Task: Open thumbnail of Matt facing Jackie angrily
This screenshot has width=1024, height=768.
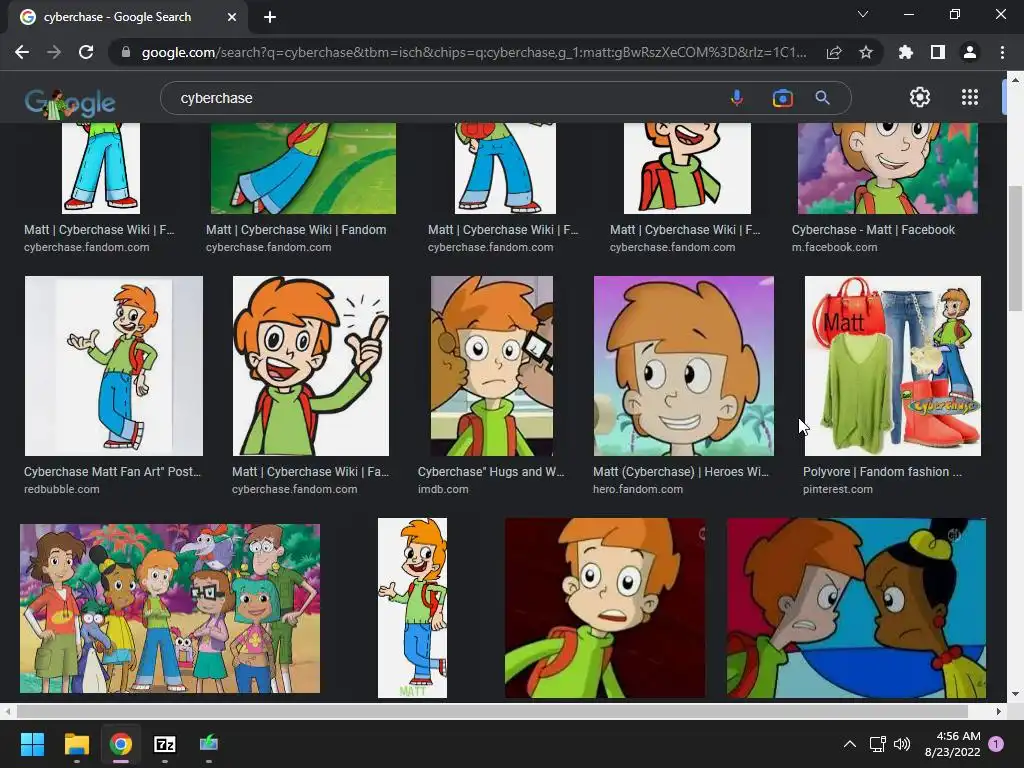Action: pyautogui.click(x=856, y=608)
